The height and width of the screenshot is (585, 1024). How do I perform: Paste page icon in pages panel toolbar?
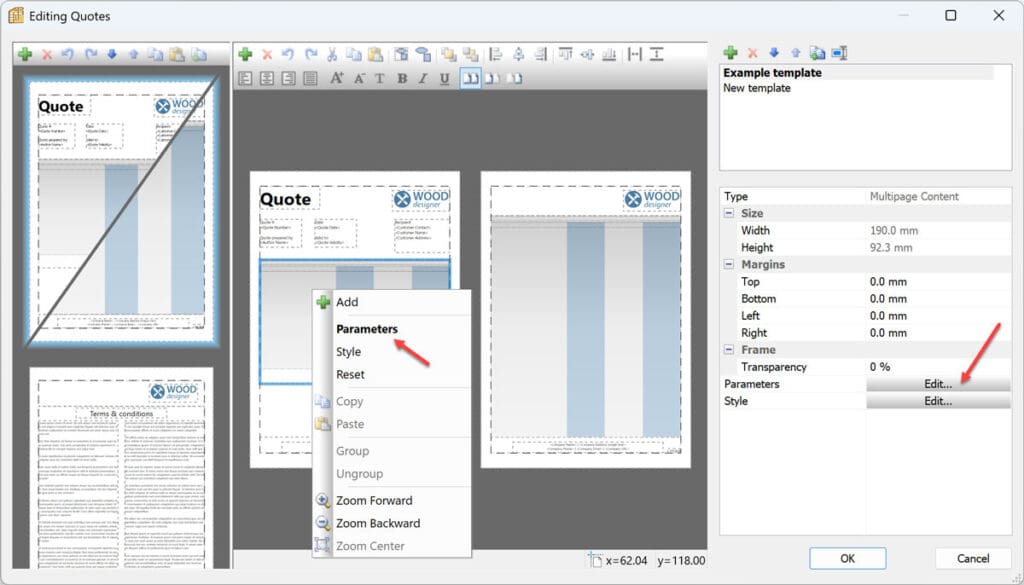point(177,54)
